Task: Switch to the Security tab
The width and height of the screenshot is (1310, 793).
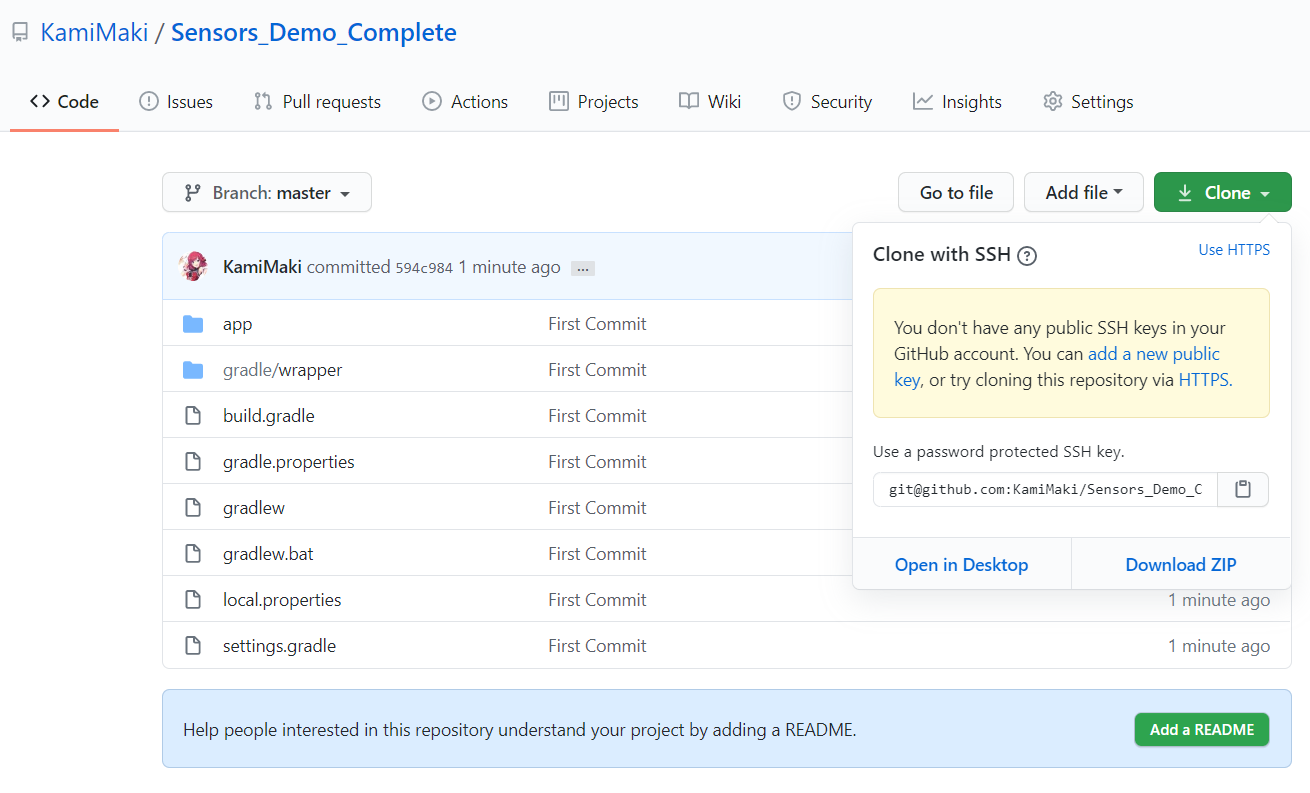Action: click(x=828, y=101)
